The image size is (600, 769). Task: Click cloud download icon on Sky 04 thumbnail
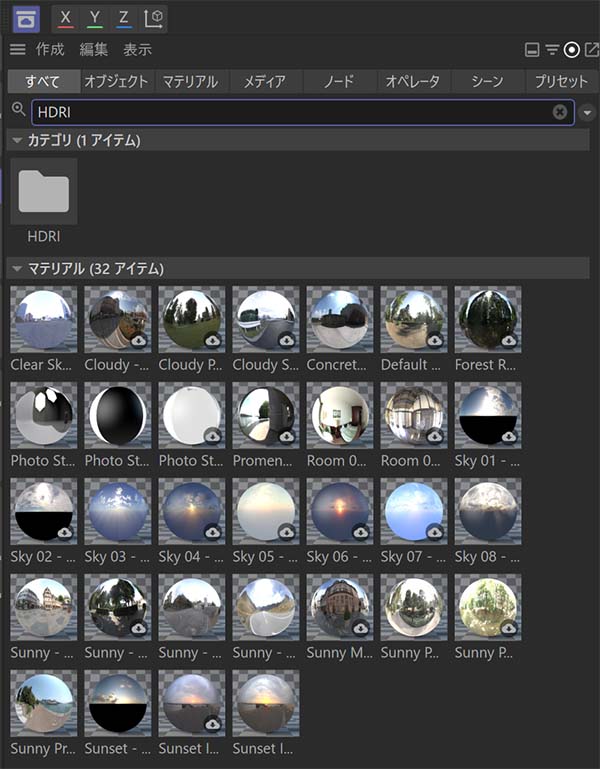click(213, 533)
